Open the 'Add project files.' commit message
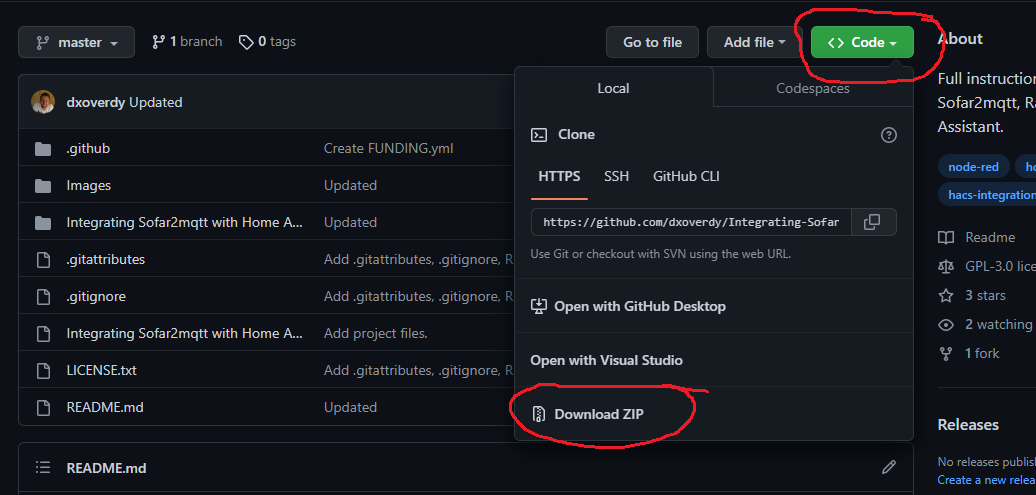The image size is (1036, 495). click(x=376, y=334)
